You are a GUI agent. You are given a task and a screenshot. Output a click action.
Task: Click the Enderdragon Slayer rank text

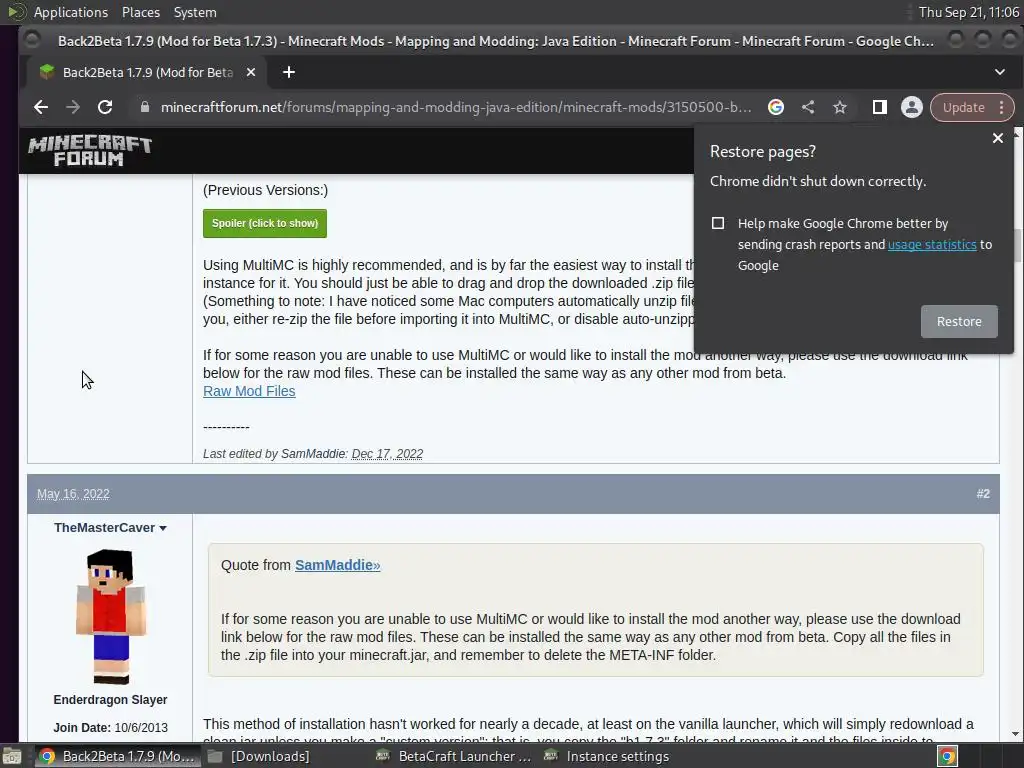(110, 699)
